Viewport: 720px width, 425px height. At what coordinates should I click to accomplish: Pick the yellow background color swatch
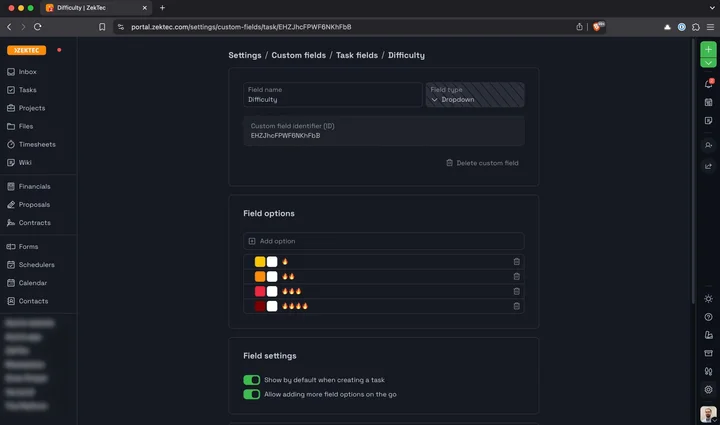coord(260,262)
